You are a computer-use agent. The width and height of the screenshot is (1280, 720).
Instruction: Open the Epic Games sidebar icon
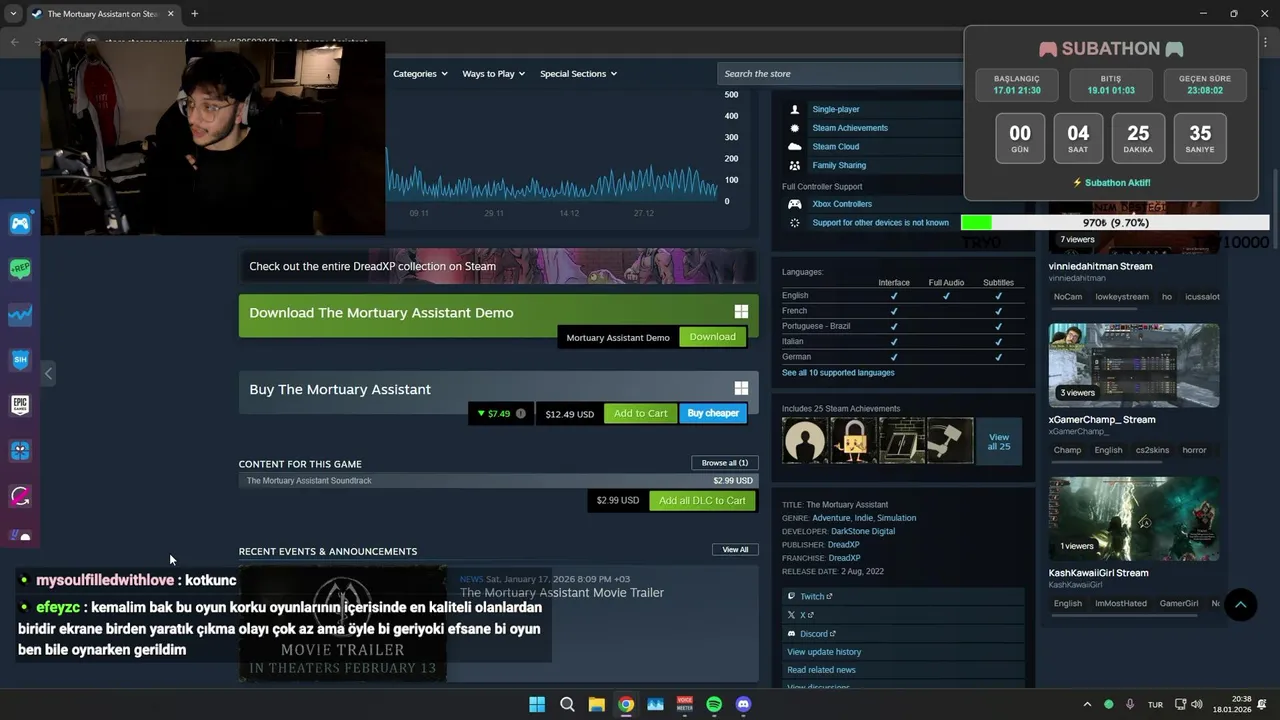pos(20,405)
